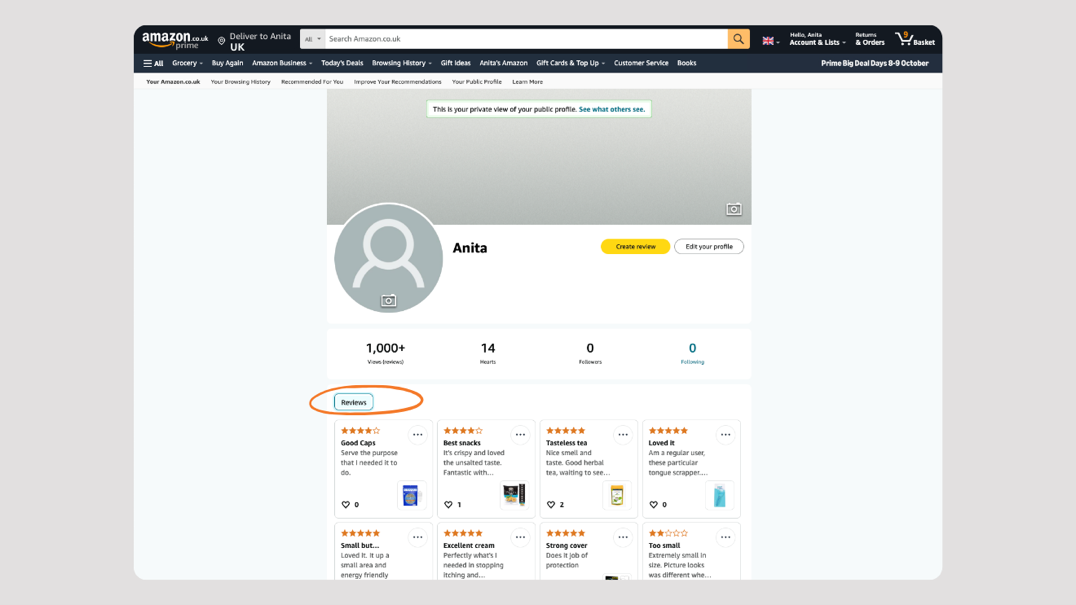
Task: Click Prime Big Deal Days 8-9 October
Action: pyautogui.click(x=874, y=63)
